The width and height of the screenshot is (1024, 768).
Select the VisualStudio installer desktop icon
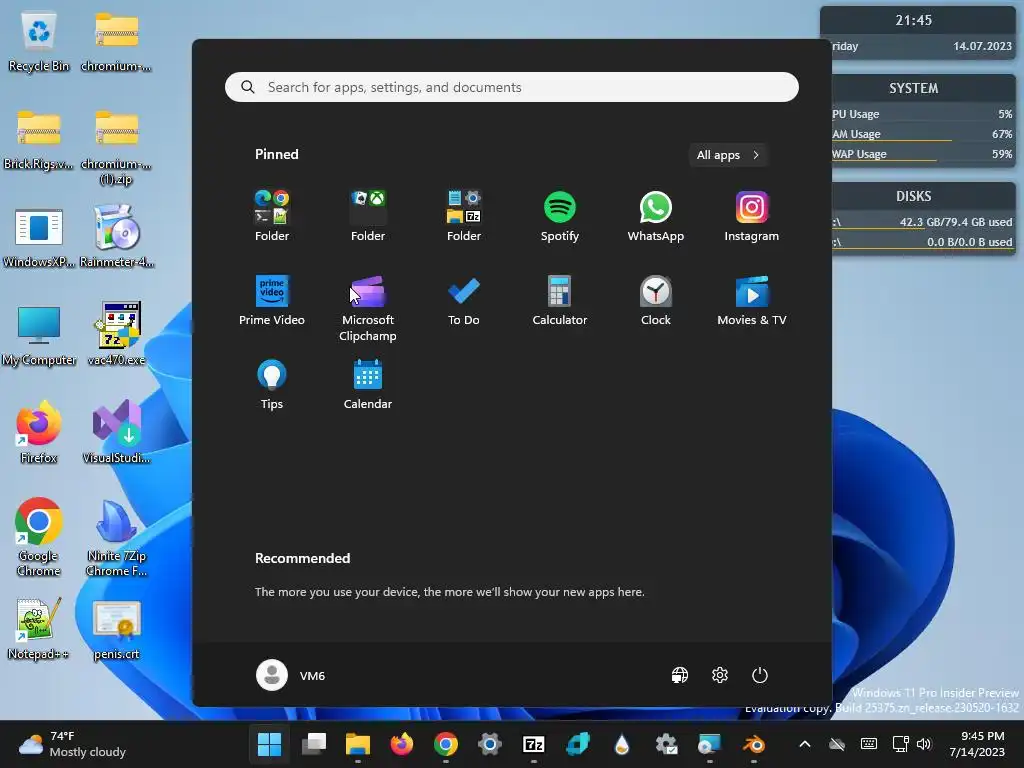(x=116, y=432)
